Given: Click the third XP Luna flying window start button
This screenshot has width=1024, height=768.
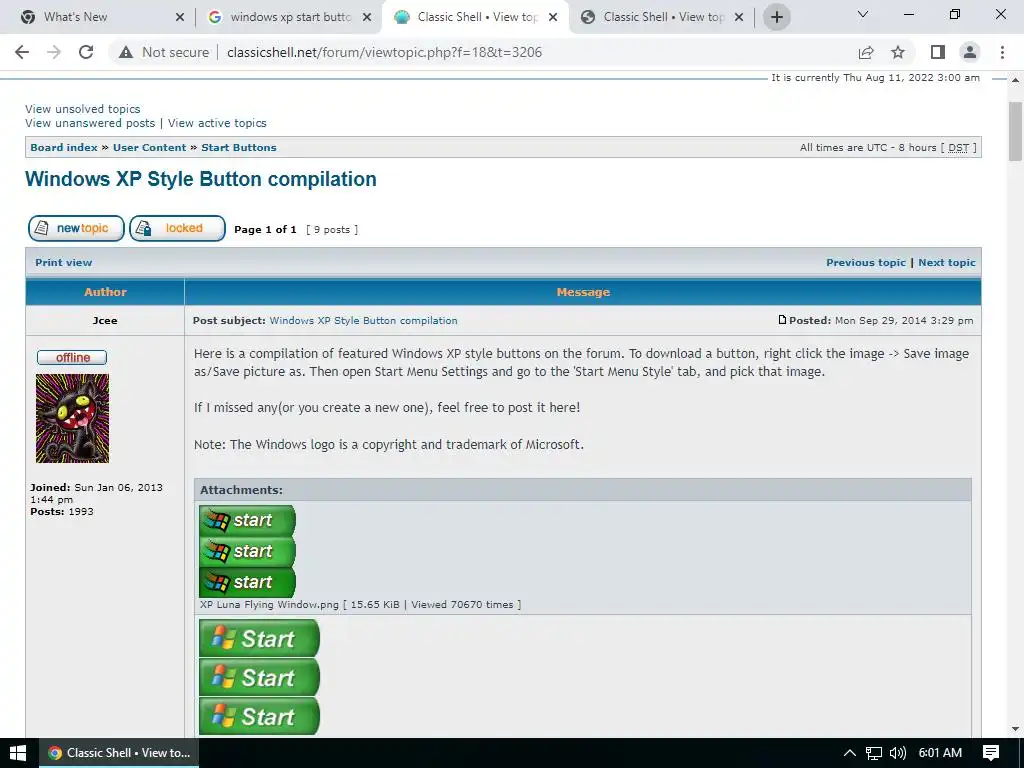Looking at the screenshot, I should click(248, 583).
